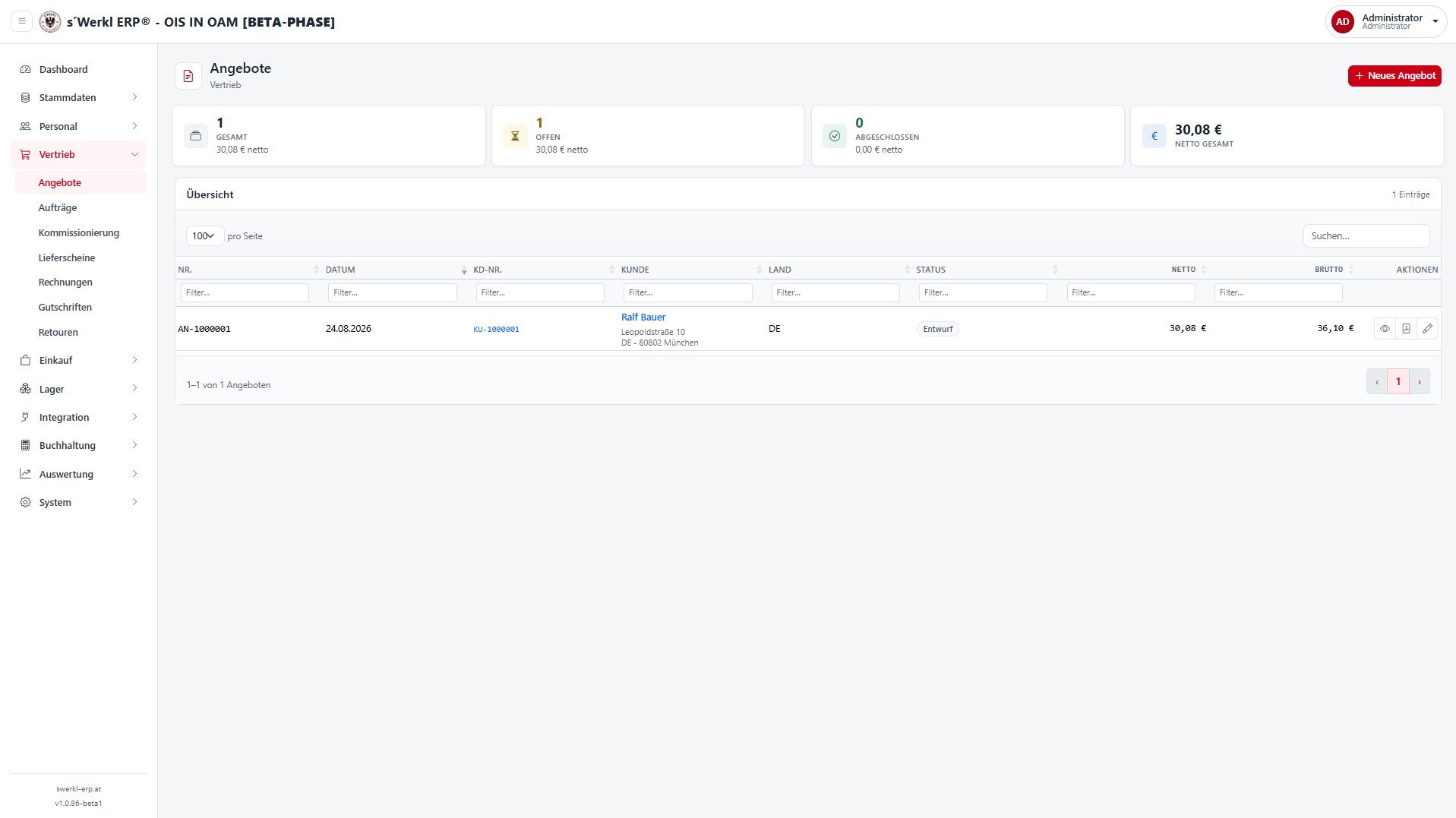Click the s'Werkl ERP logo icon
1456x818 pixels.
pos(50,21)
